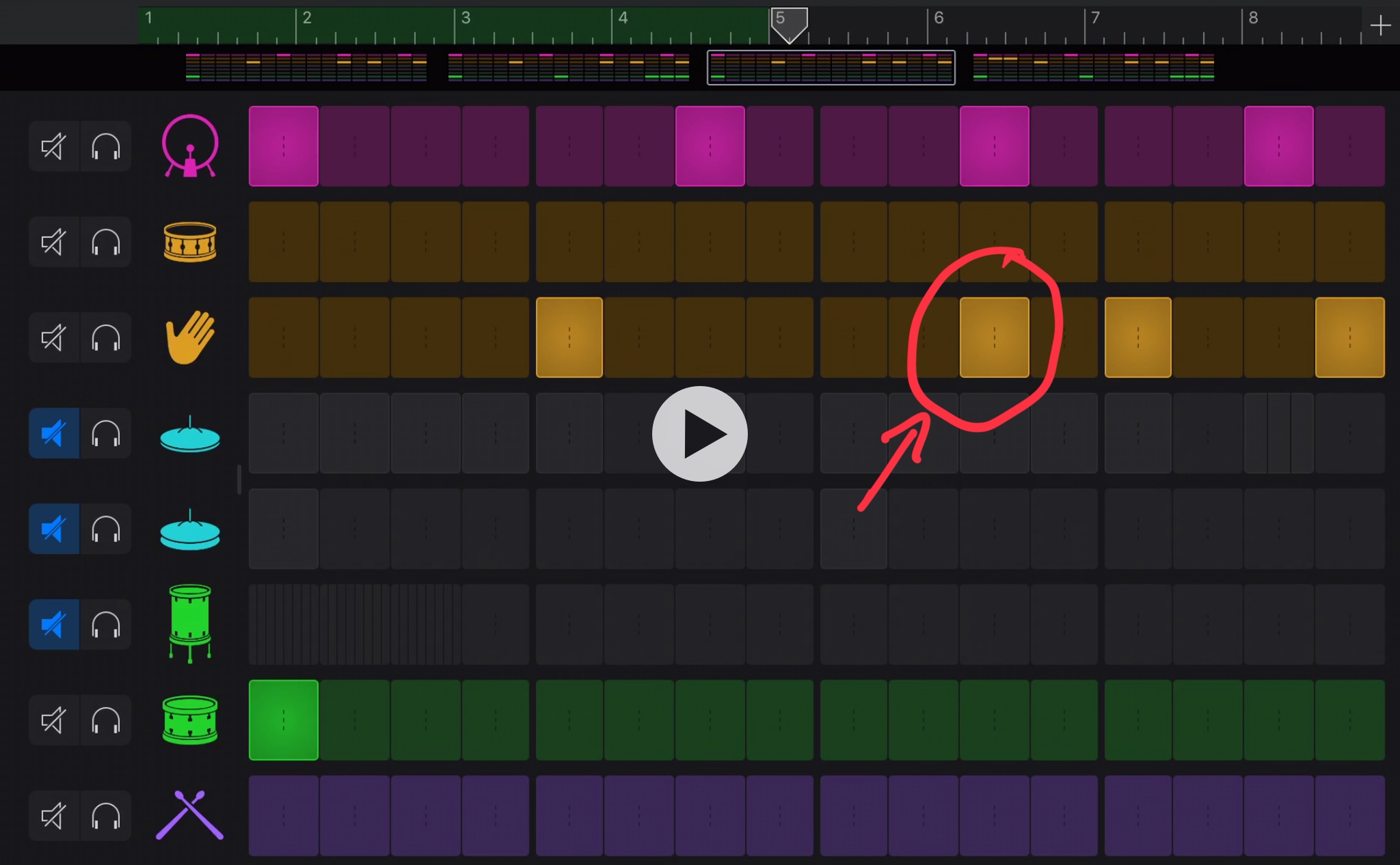This screenshot has width=1400, height=865.
Task: Jump to bar 7 on the ruler
Action: (1095, 18)
